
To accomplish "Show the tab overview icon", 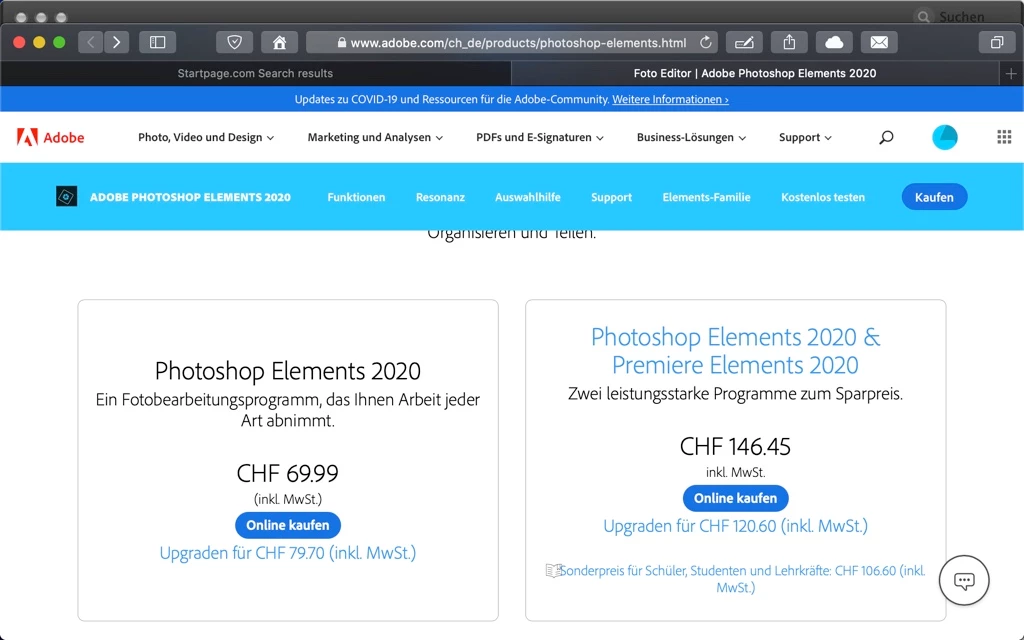I will point(997,42).
